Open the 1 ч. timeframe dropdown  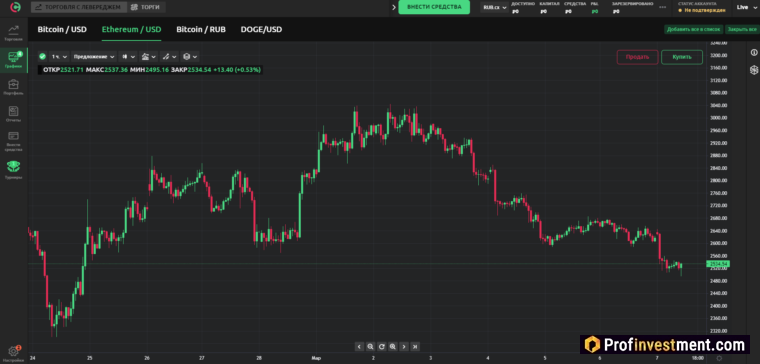(x=59, y=56)
